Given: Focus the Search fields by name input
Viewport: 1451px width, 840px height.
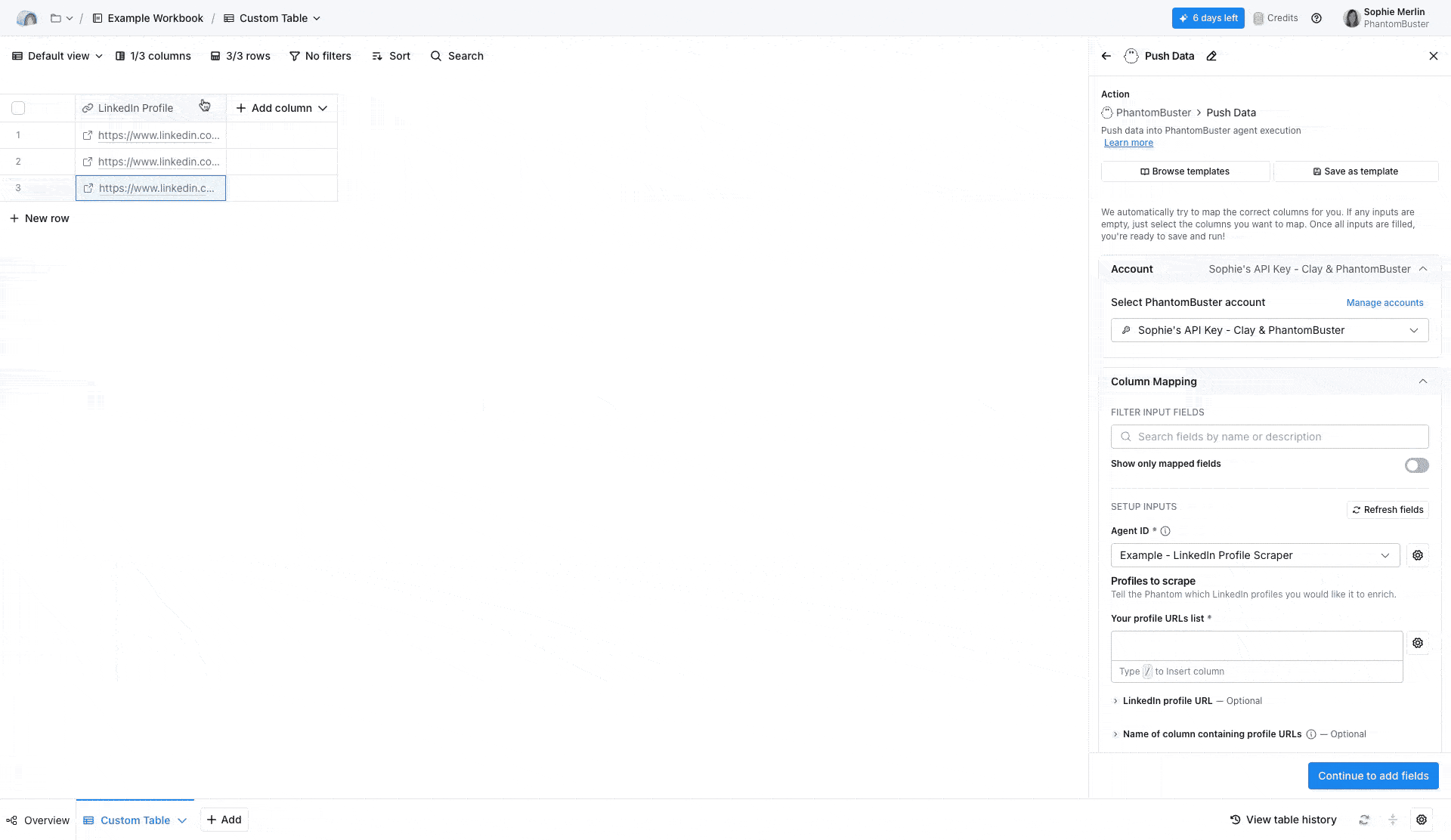Looking at the screenshot, I should click(x=1270, y=437).
